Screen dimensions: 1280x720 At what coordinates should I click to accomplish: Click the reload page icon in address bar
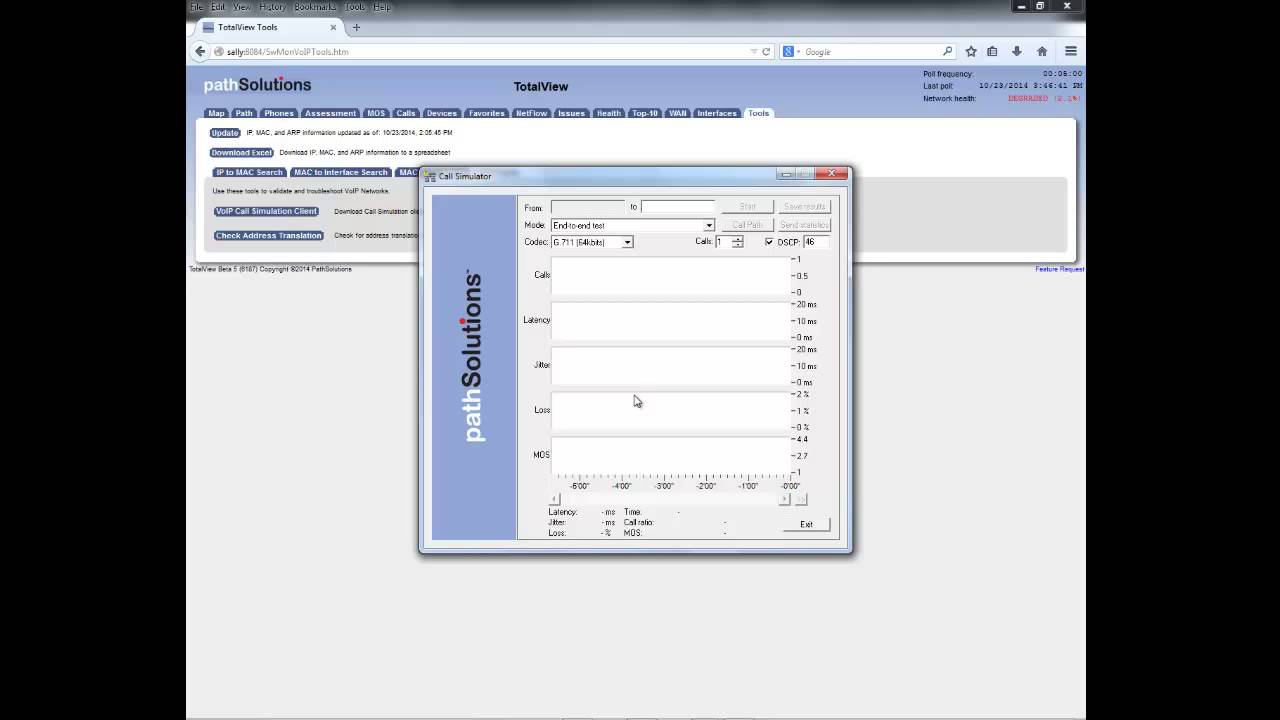coord(766,51)
